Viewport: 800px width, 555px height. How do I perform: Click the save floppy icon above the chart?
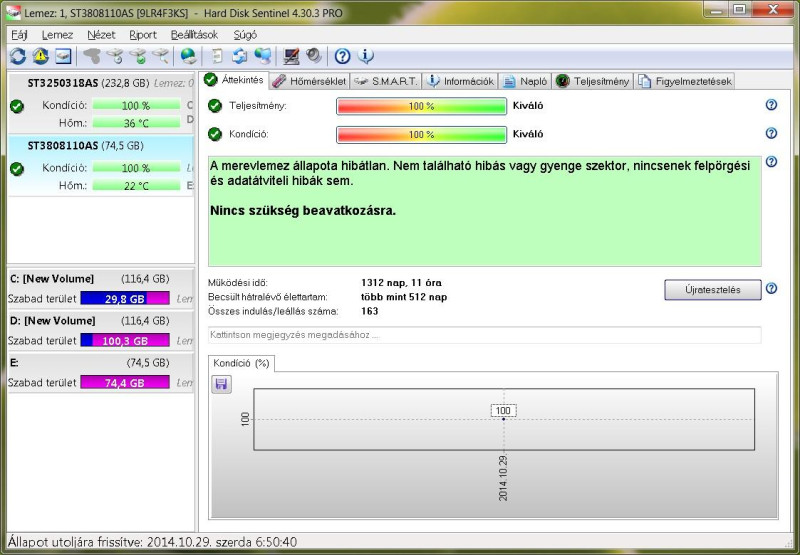coord(221,384)
